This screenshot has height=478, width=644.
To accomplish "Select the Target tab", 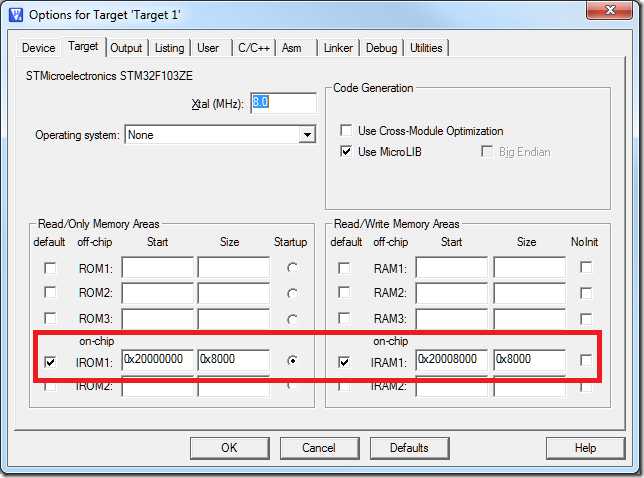I will (83, 46).
